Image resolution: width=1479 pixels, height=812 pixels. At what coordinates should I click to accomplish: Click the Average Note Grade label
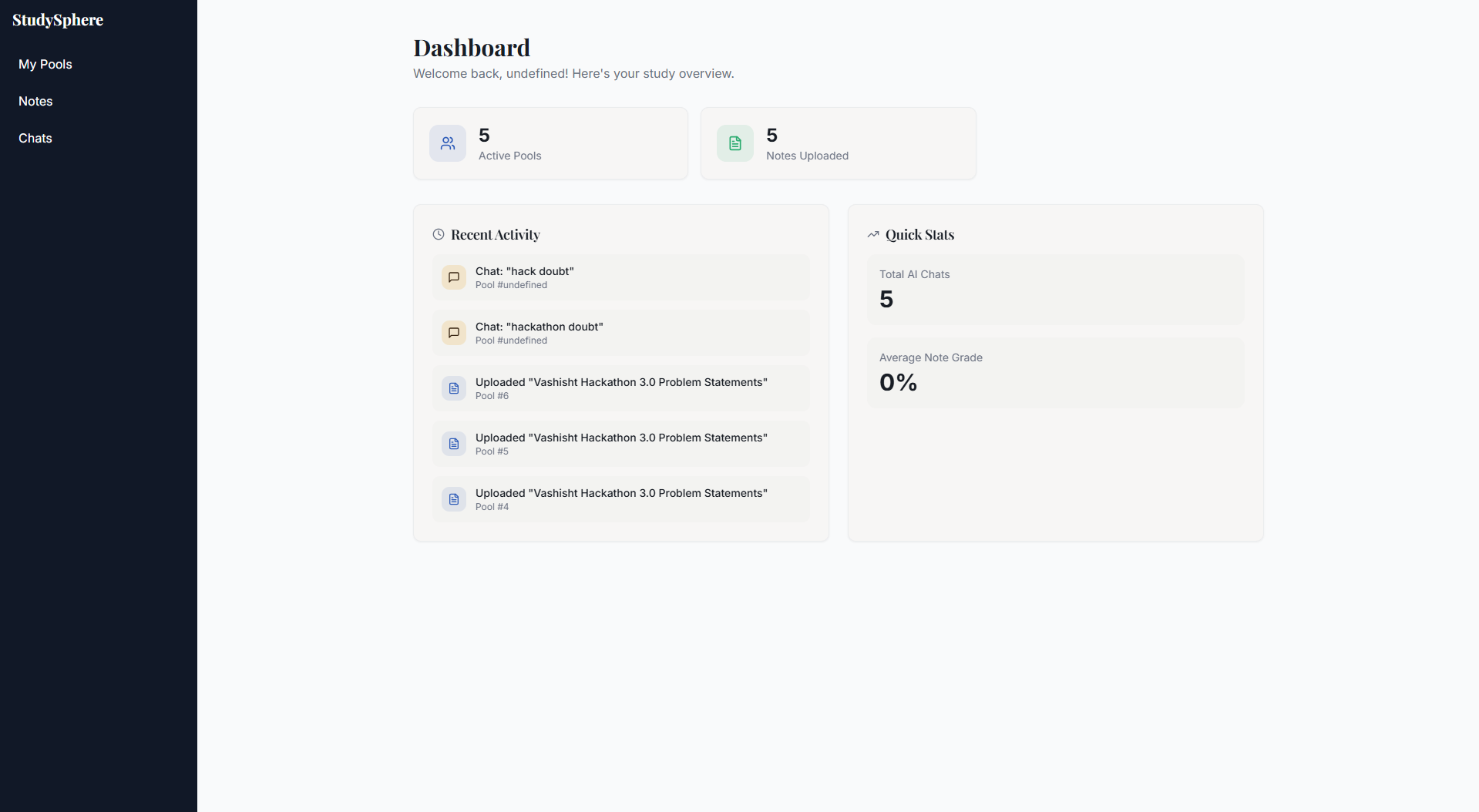point(931,357)
